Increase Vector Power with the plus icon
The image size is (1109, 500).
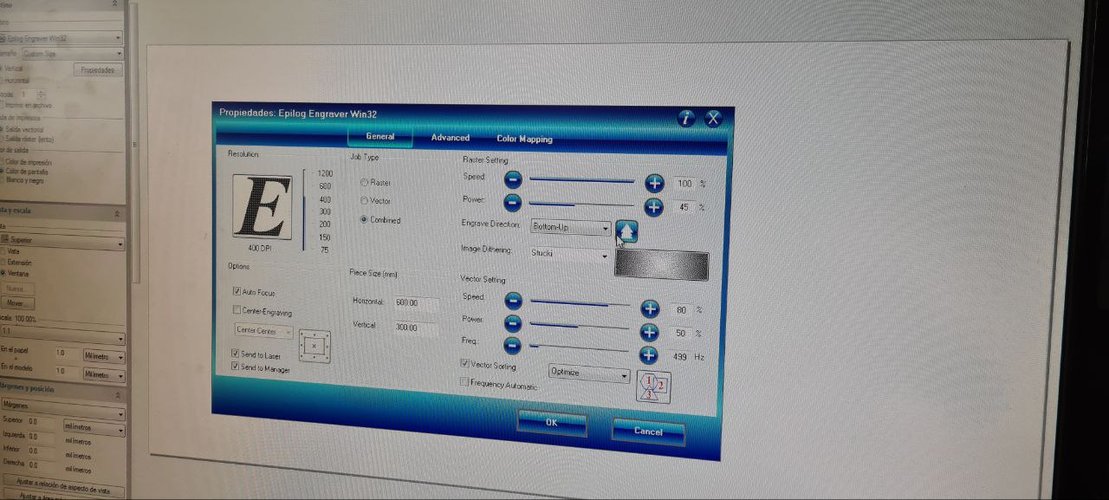[x=649, y=332]
